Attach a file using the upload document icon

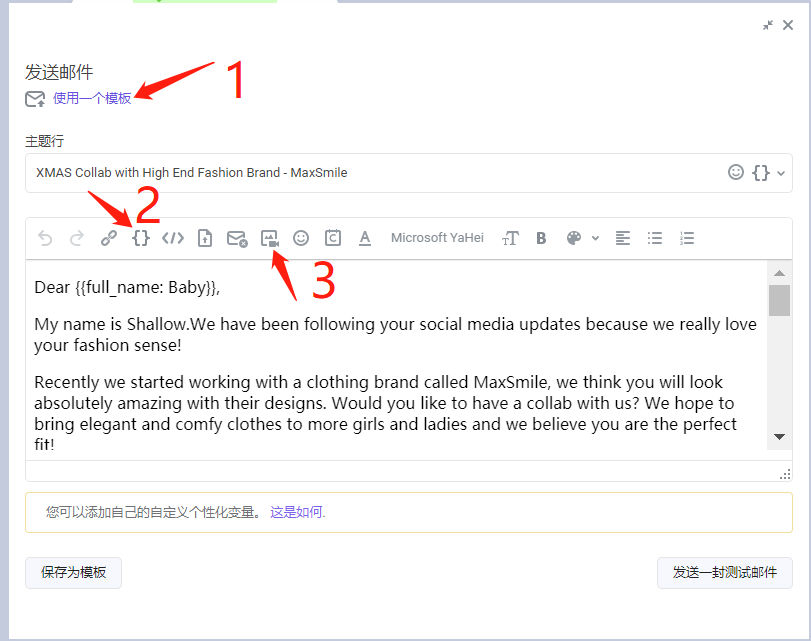[205, 238]
